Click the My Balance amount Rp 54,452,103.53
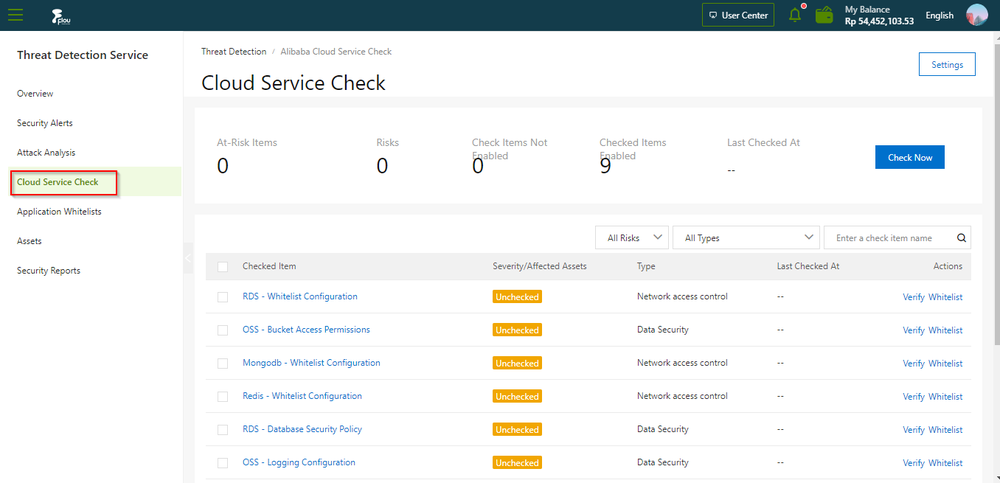The image size is (1000, 483). (879, 21)
